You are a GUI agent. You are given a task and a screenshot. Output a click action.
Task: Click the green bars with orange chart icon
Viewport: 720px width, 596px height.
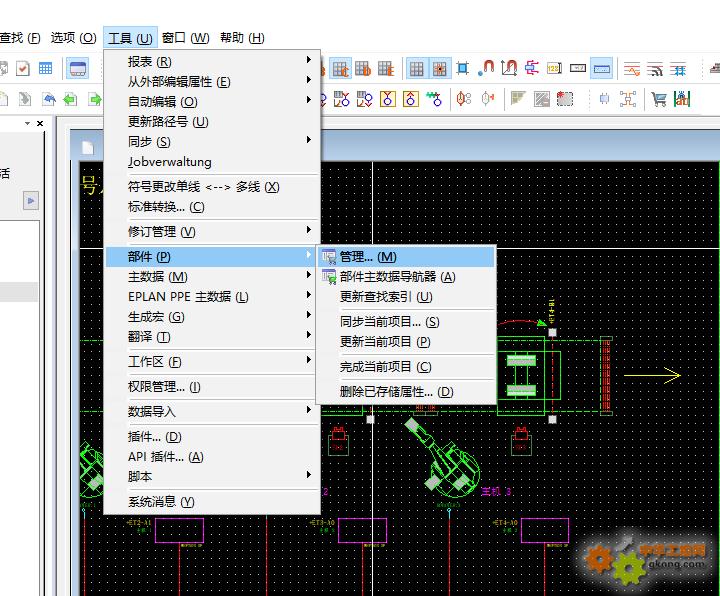tap(682, 99)
